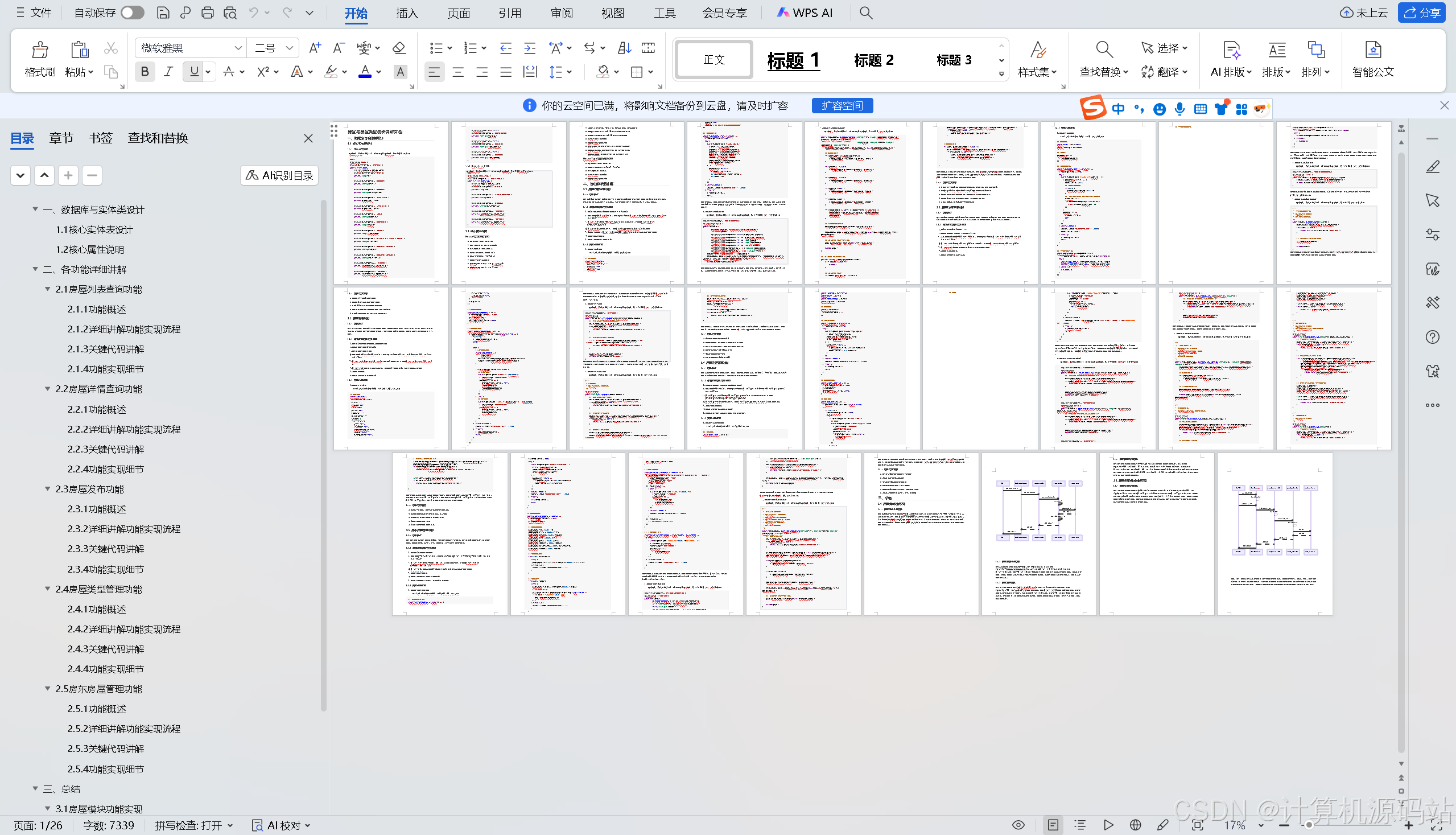Open the Smart Official Document tool

click(x=1373, y=51)
